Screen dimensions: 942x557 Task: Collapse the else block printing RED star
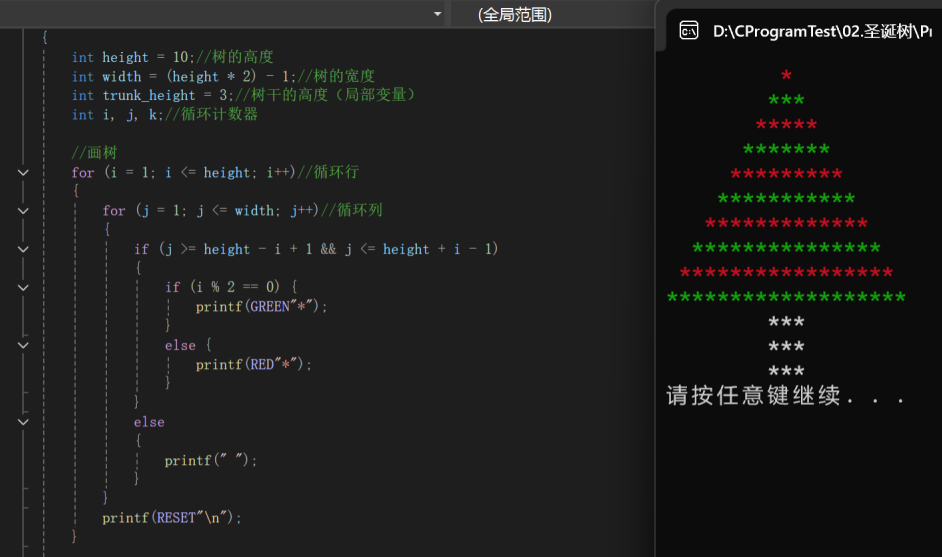click(23, 345)
